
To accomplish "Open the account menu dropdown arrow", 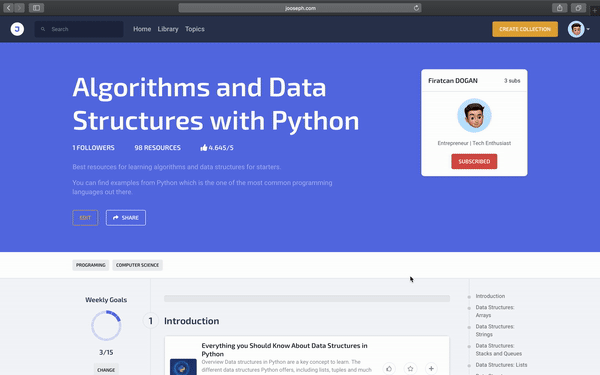I will tap(588, 29).
